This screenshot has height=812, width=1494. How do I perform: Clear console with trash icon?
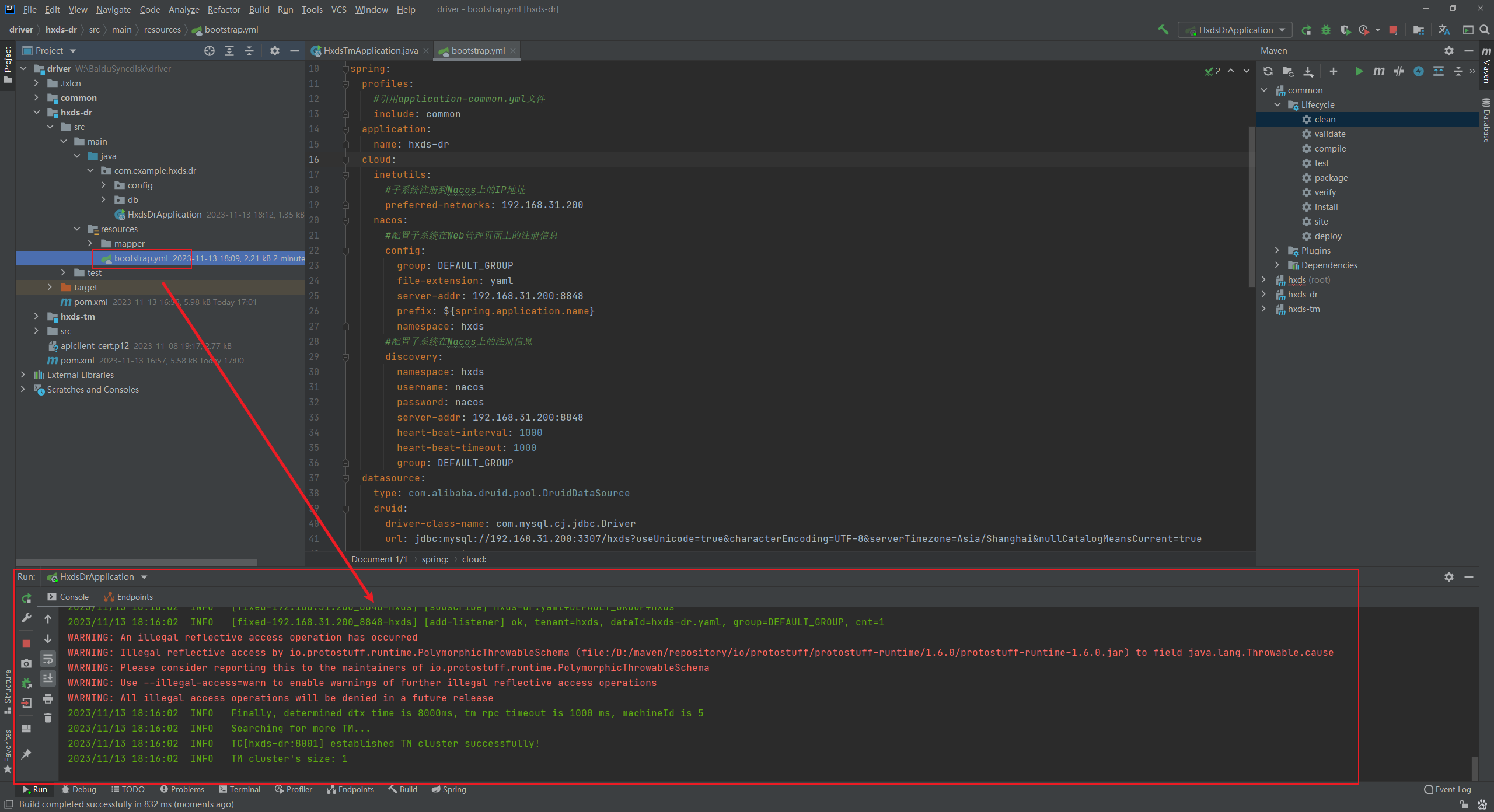tap(48, 718)
